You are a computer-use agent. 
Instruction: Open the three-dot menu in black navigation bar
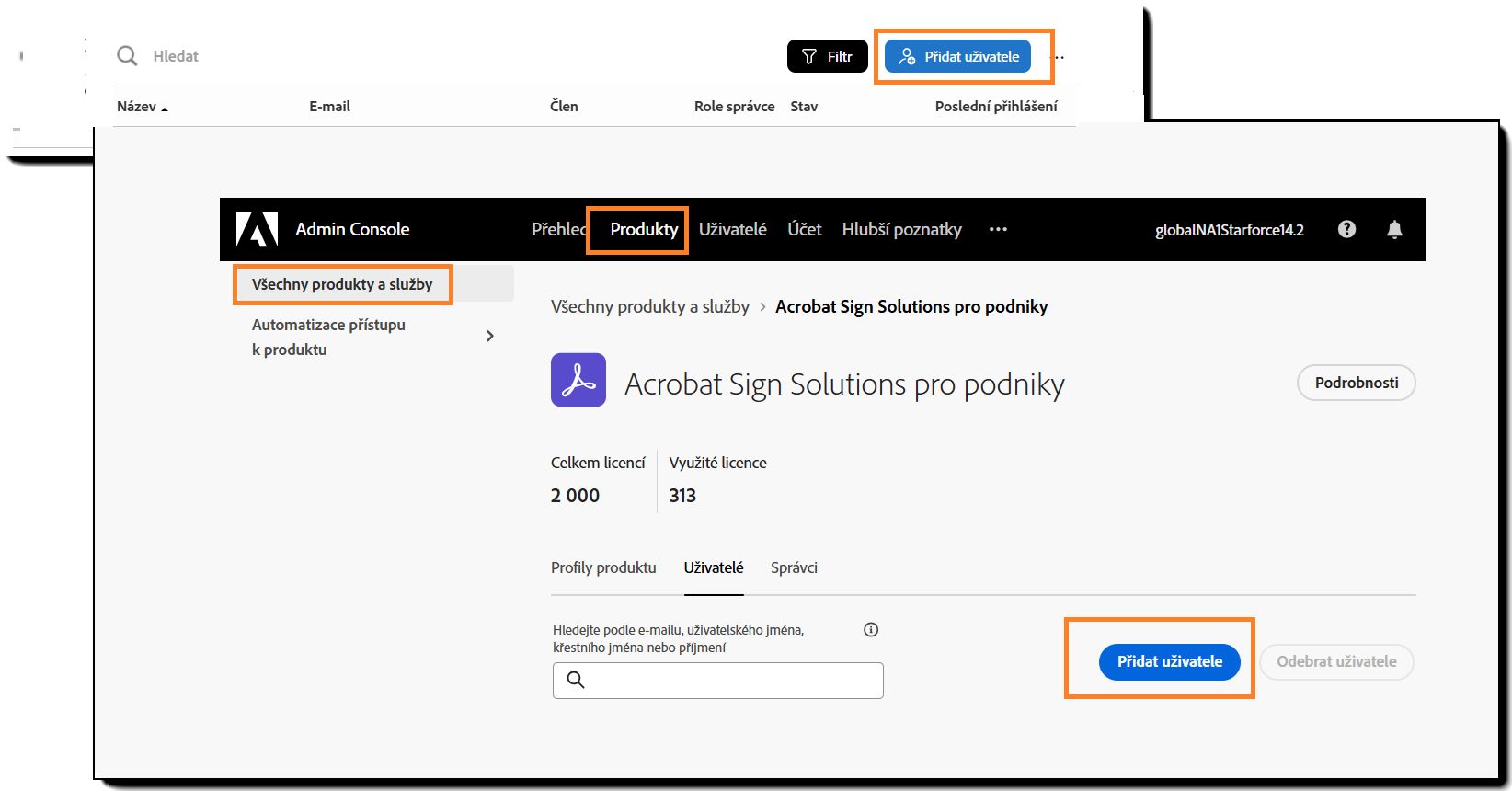coord(998,229)
